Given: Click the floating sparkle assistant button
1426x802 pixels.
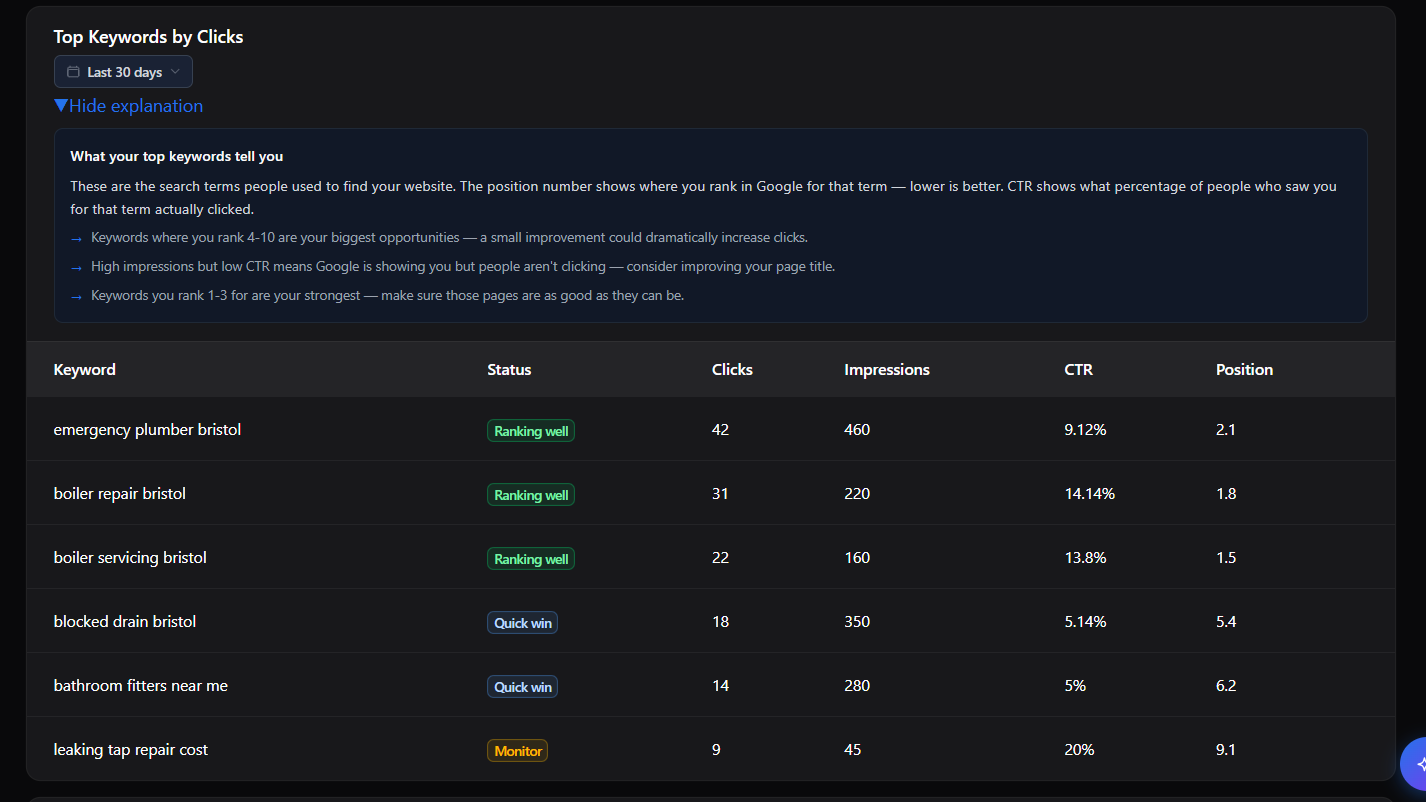Looking at the screenshot, I should pos(1414,764).
